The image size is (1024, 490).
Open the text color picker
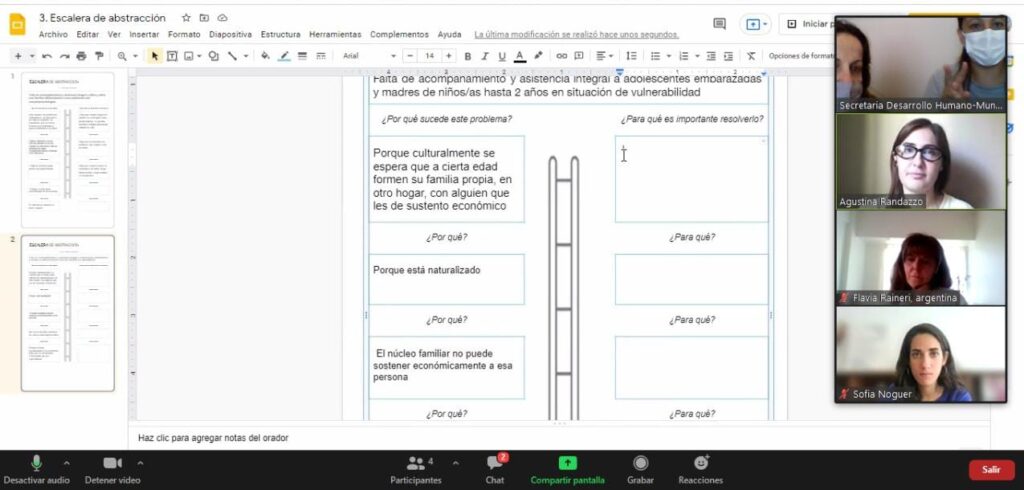(x=519, y=56)
